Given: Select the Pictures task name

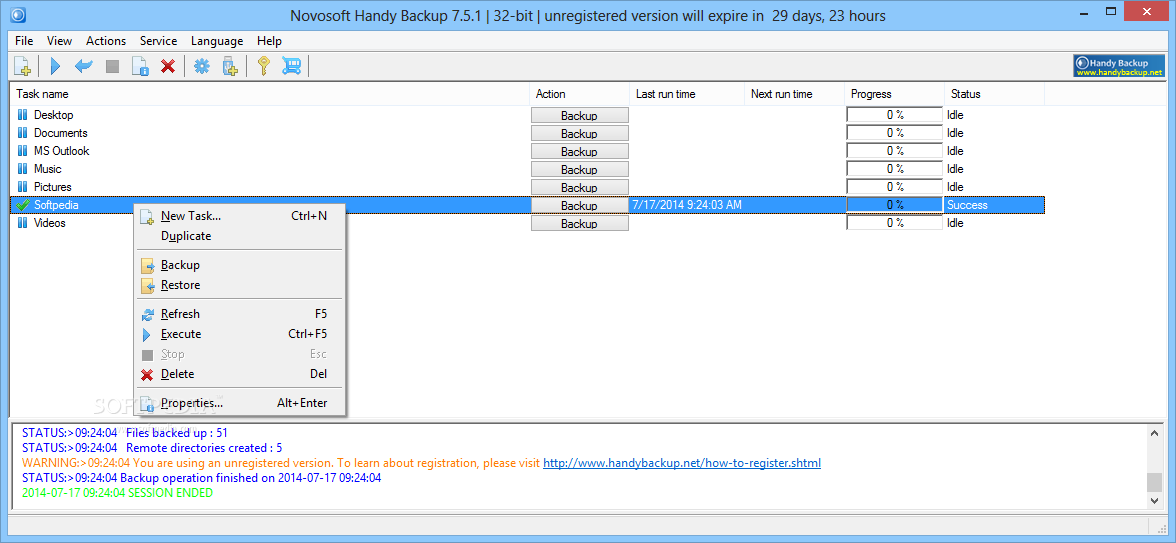Looking at the screenshot, I should tap(53, 187).
